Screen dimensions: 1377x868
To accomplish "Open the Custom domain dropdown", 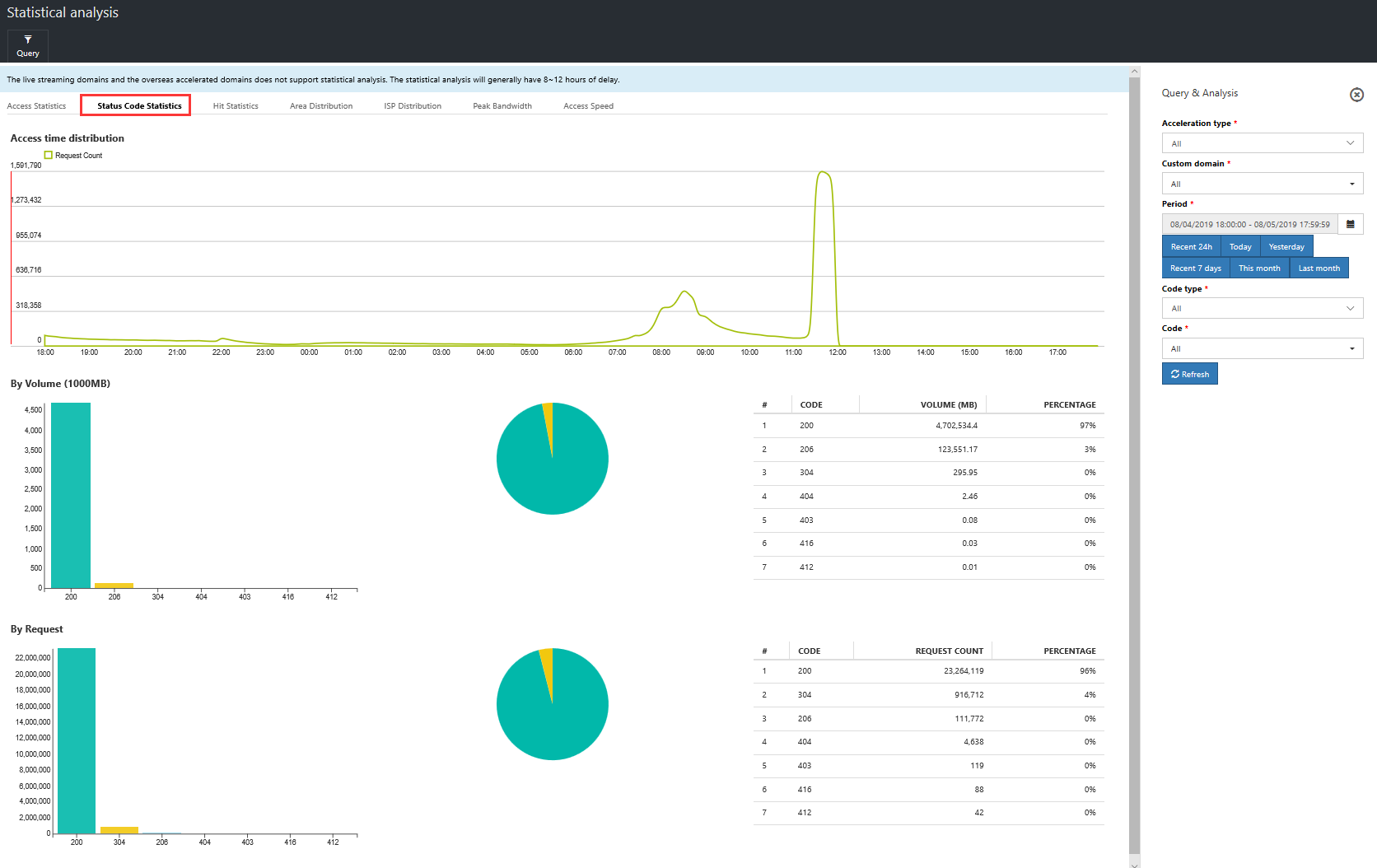I will (1262, 184).
